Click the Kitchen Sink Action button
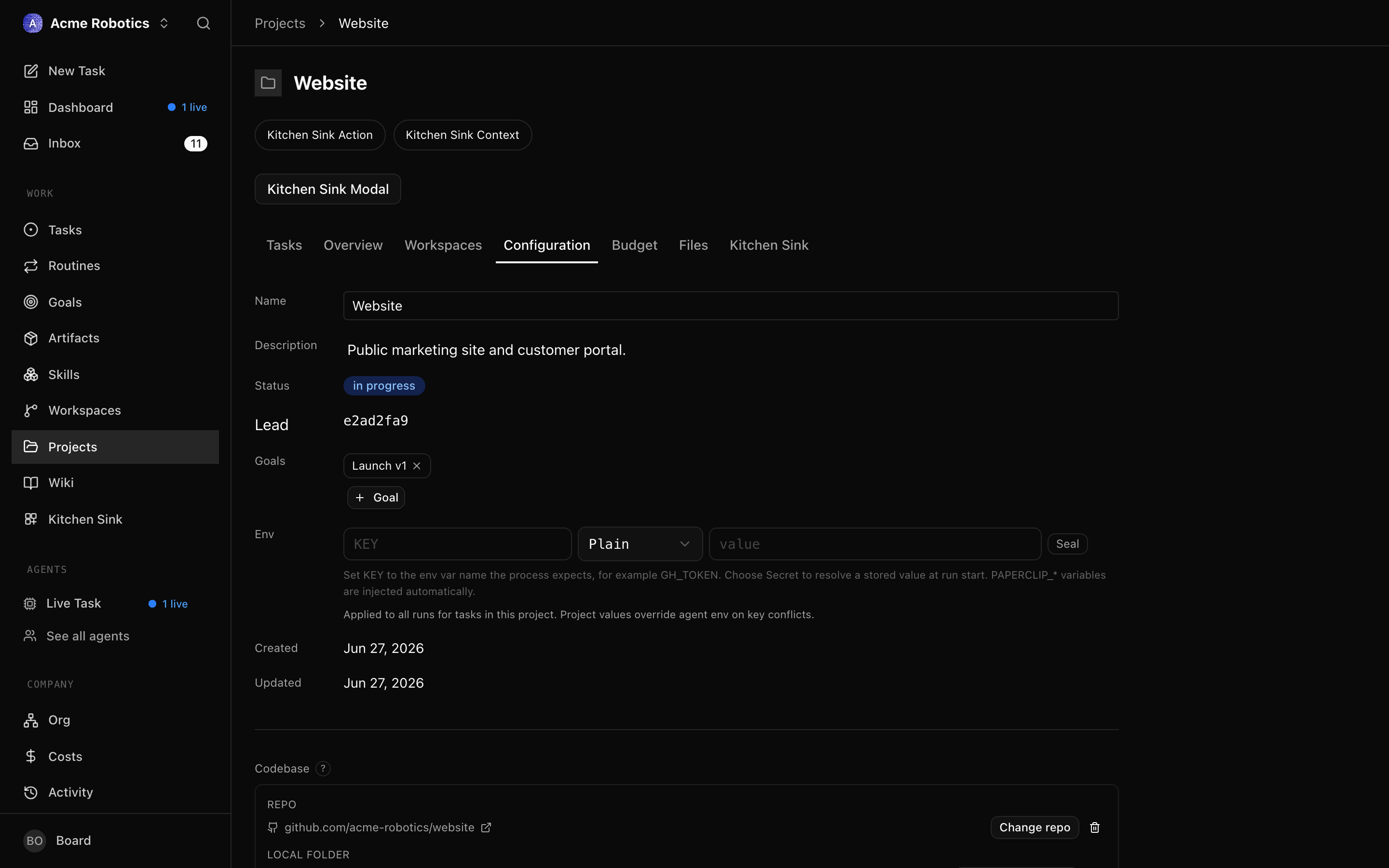1389x868 pixels. pos(320,135)
